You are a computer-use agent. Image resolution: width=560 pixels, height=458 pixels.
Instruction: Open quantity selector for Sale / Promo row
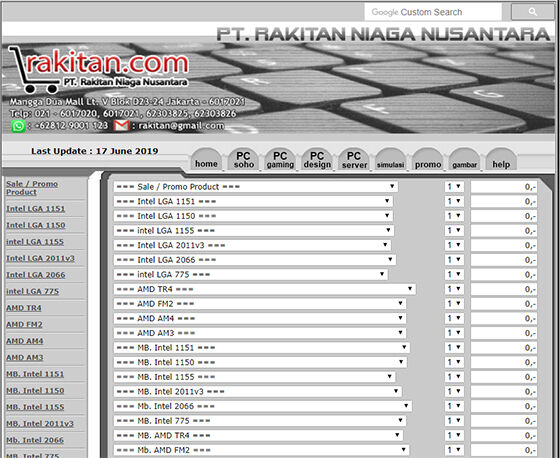point(454,186)
